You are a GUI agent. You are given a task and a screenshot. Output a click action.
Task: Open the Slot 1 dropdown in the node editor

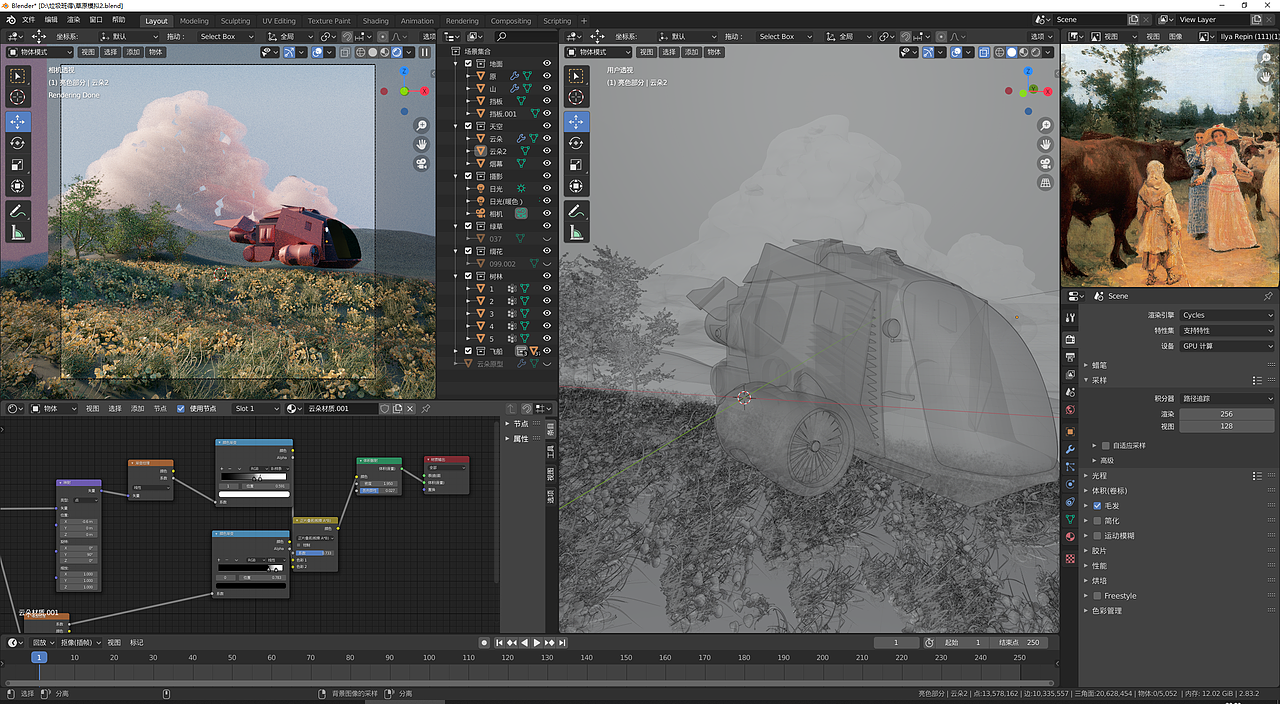(255, 408)
